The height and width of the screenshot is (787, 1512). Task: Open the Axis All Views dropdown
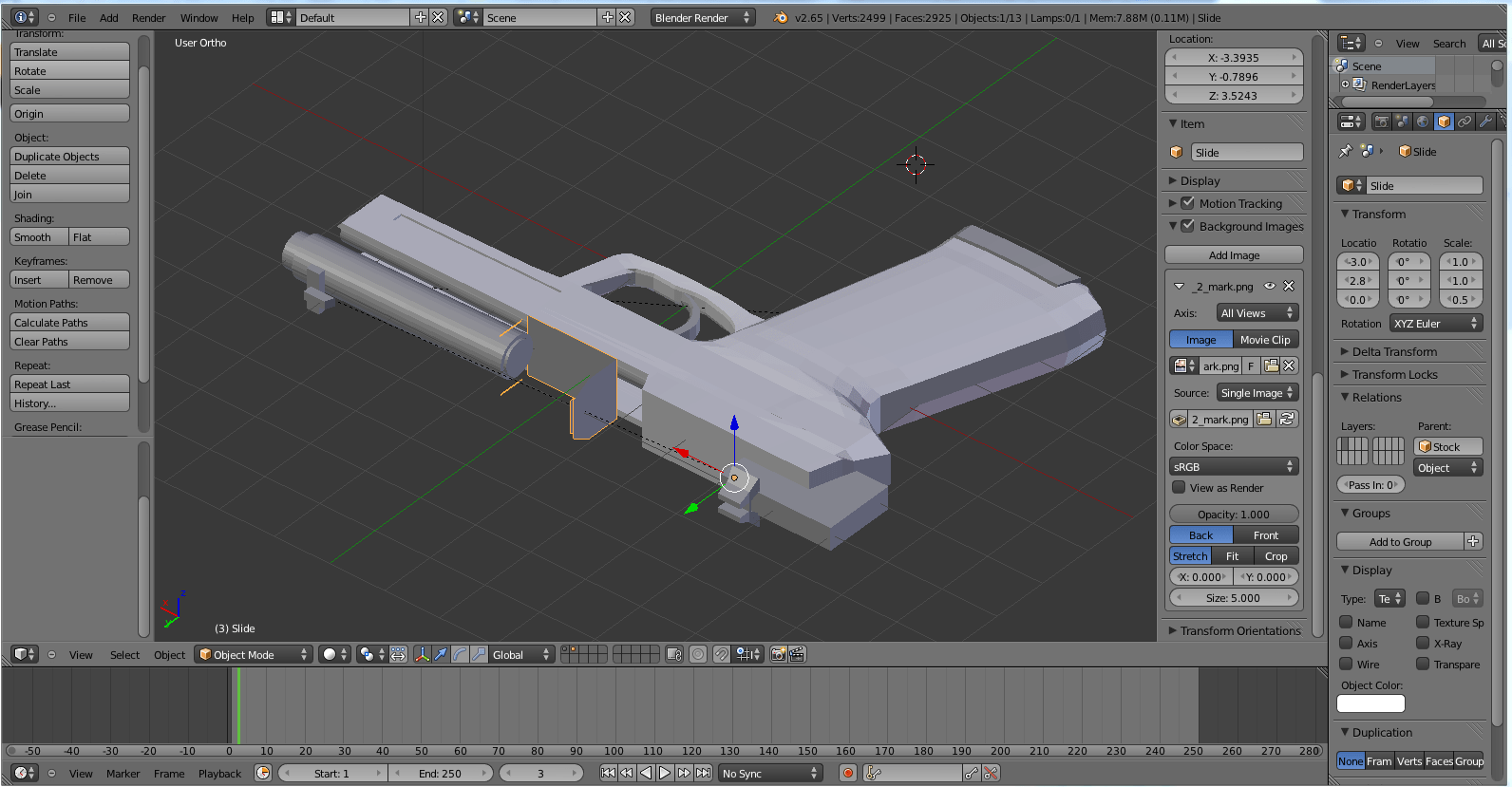tap(1257, 312)
